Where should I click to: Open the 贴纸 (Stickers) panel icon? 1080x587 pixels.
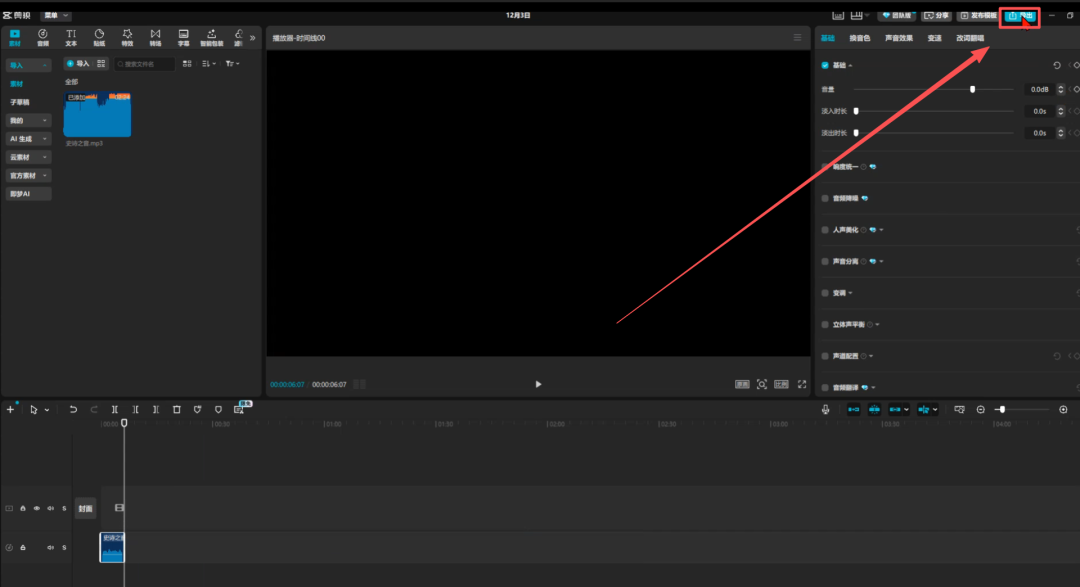pos(99,37)
